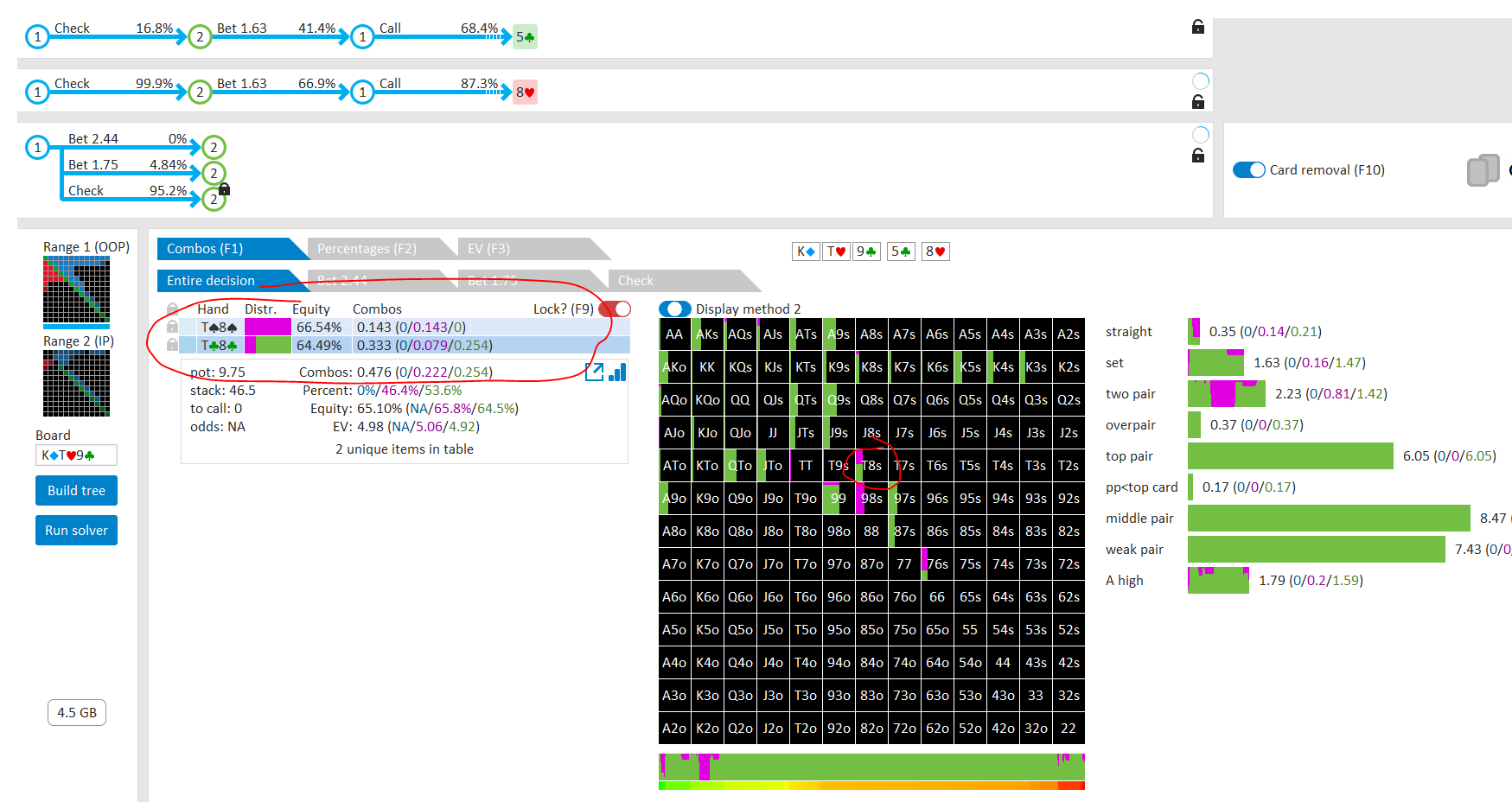
Task: Select the radio circle on Bet 2.44 row
Action: (x=1201, y=135)
